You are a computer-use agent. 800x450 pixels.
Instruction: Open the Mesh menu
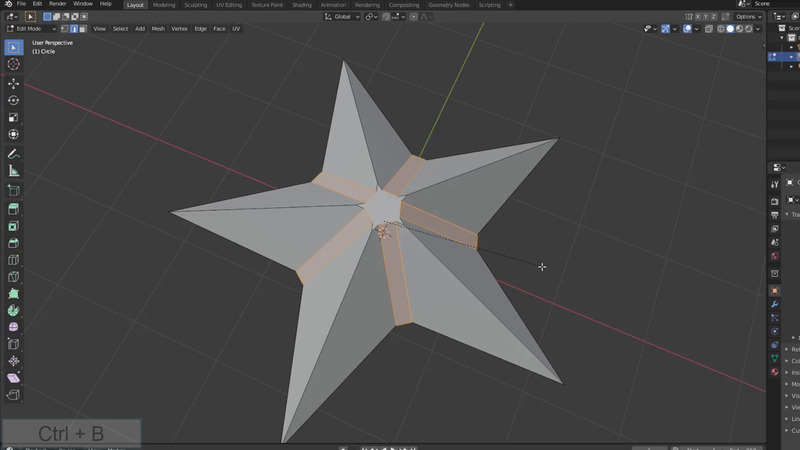point(158,29)
